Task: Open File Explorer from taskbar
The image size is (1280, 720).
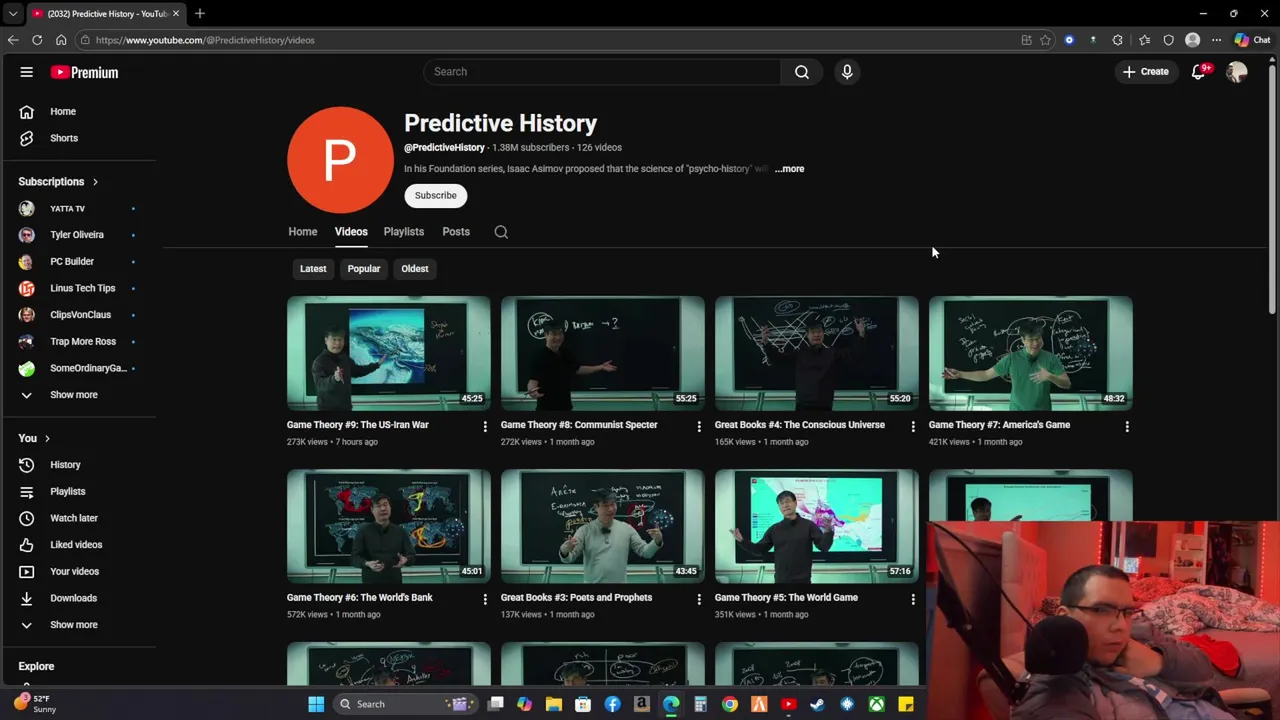Action: tap(554, 704)
